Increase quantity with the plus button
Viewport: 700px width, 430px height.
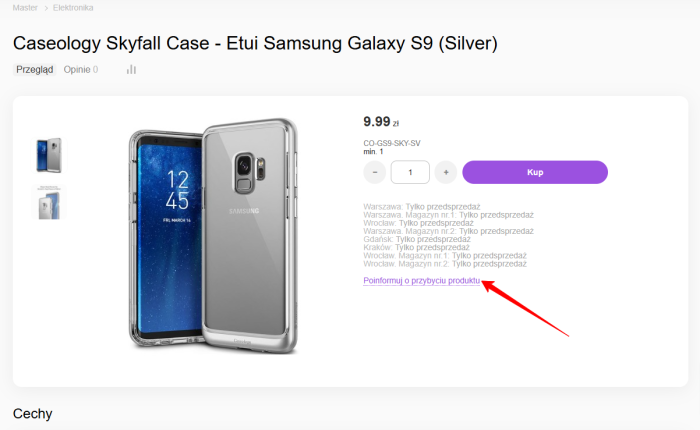446,172
